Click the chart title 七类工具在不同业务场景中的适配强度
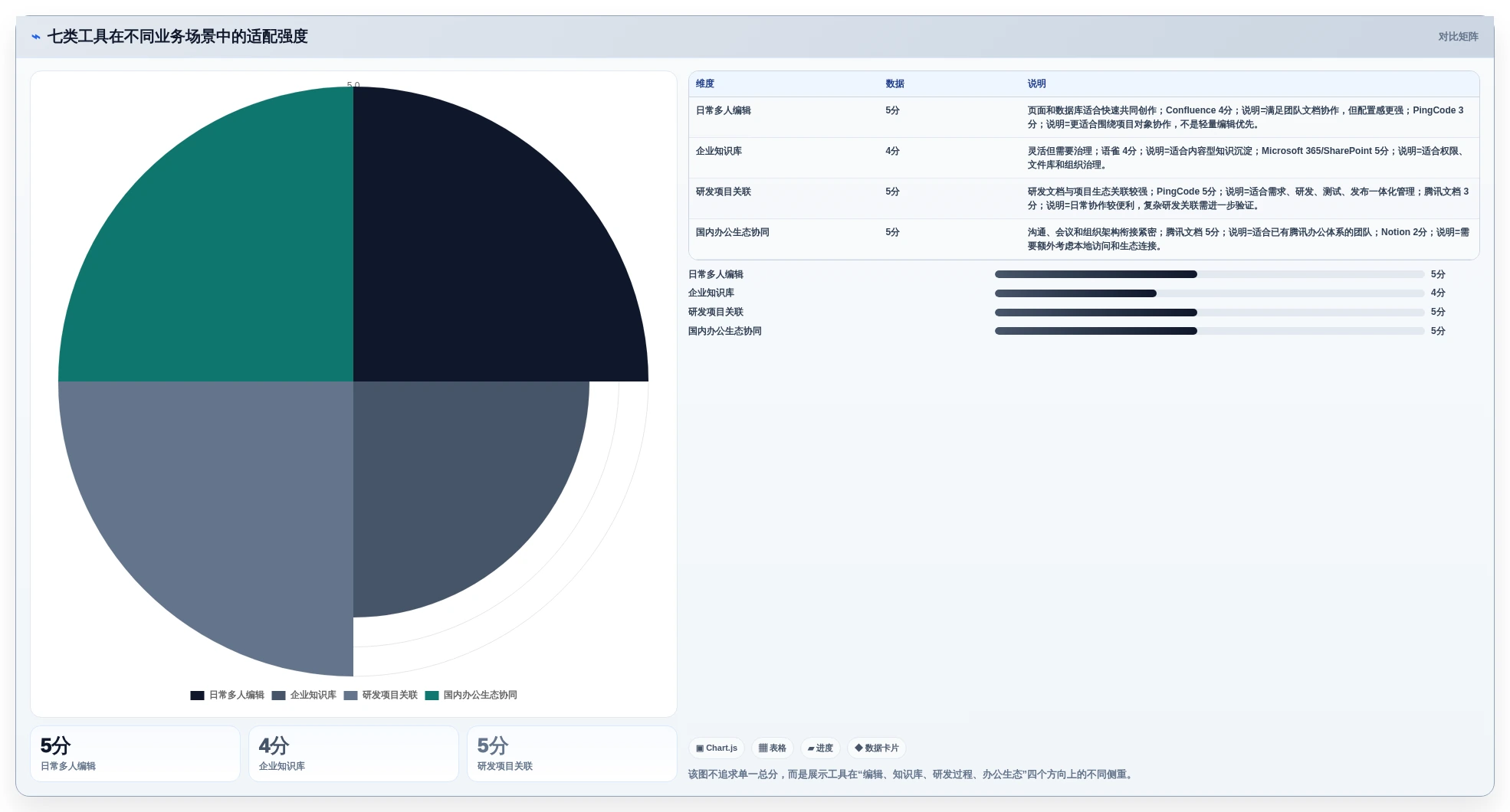Viewport: 1510px width, 812px height. point(178,37)
